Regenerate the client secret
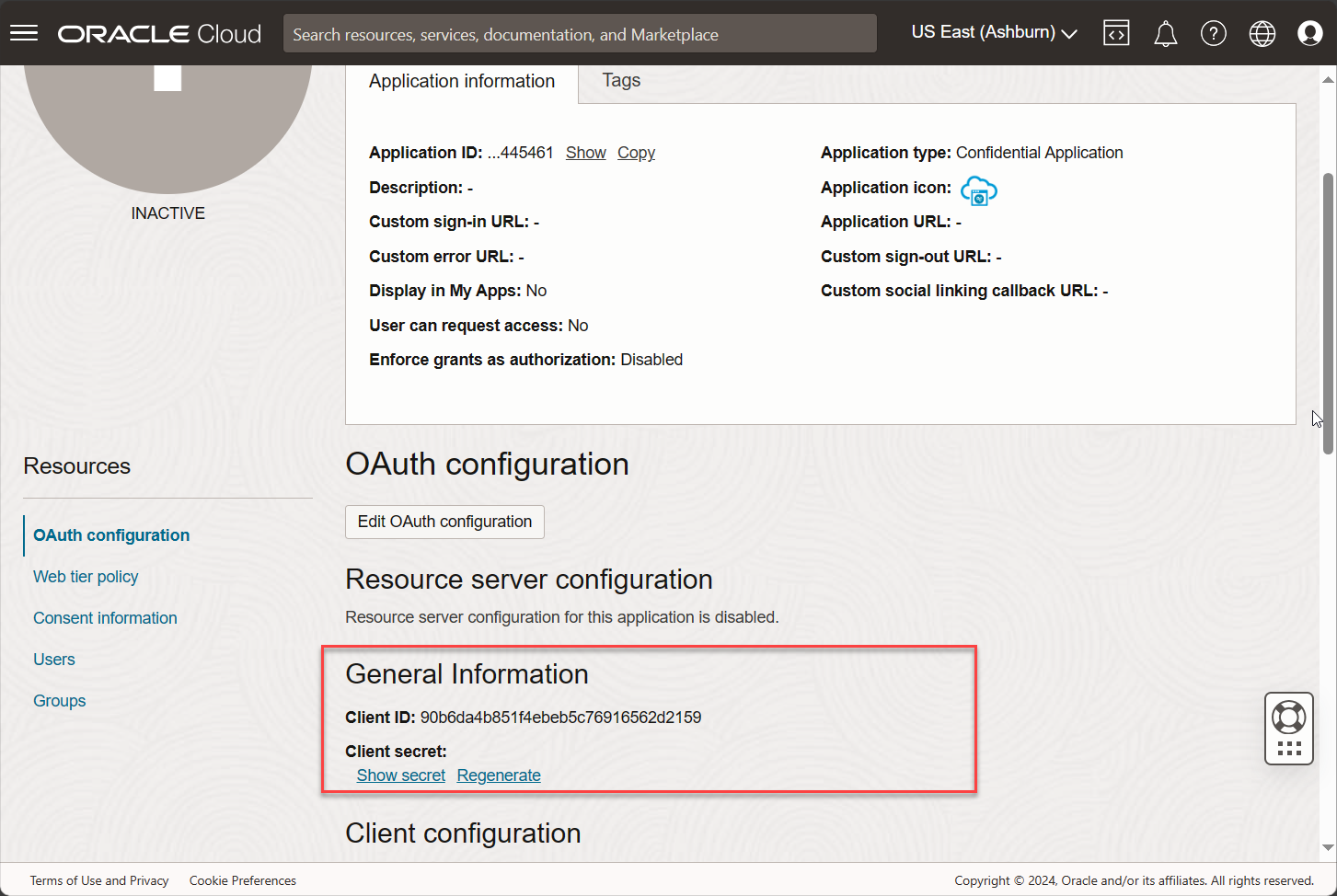The height and width of the screenshot is (896, 1337). tap(499, 775)
